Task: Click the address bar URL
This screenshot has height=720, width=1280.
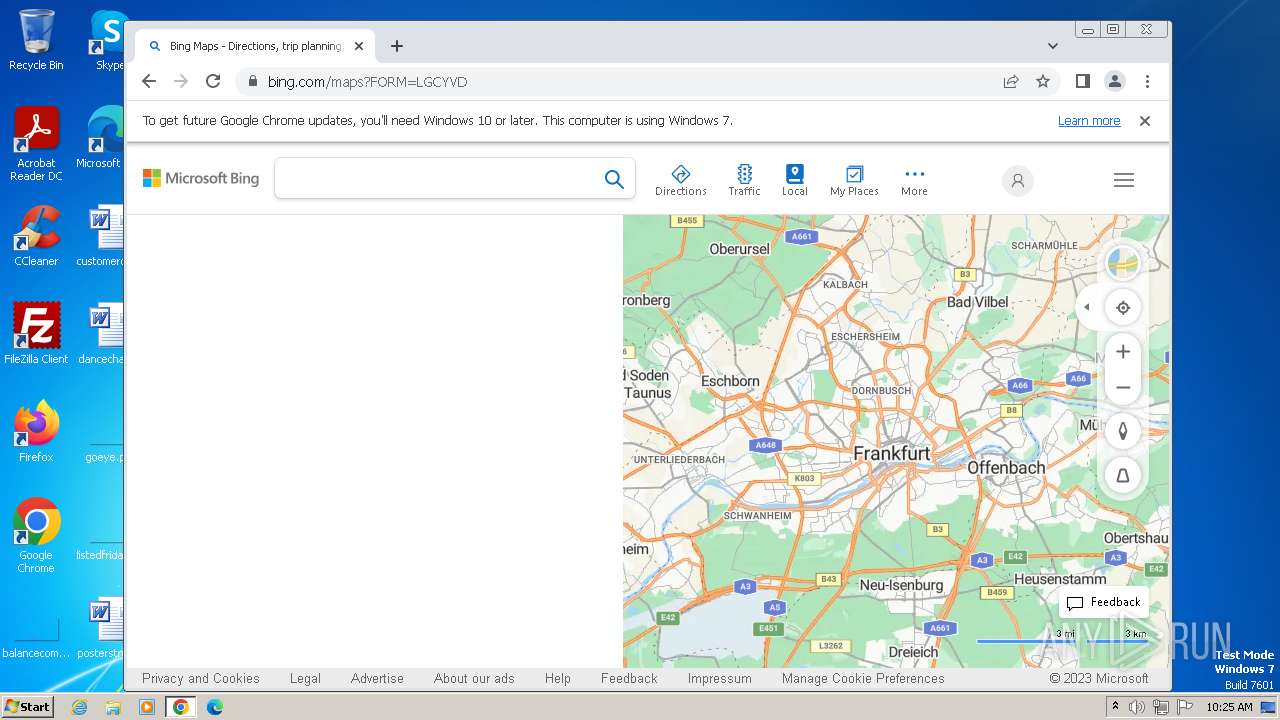Action: [x=367, y=82]
